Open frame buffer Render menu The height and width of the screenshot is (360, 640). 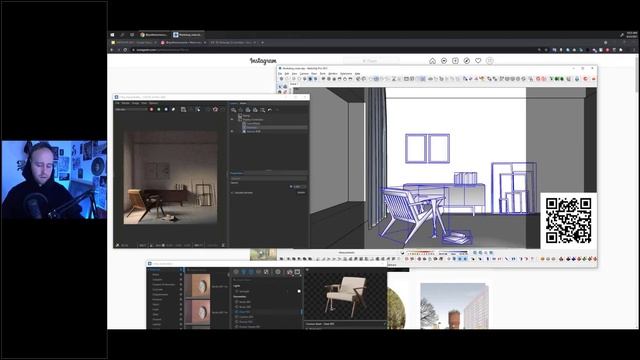point(125,103)
